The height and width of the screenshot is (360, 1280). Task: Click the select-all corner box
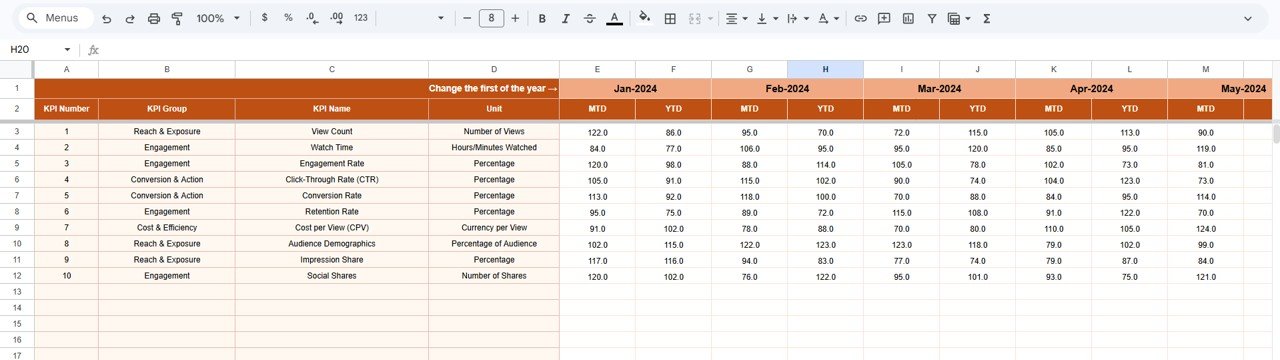17,69
